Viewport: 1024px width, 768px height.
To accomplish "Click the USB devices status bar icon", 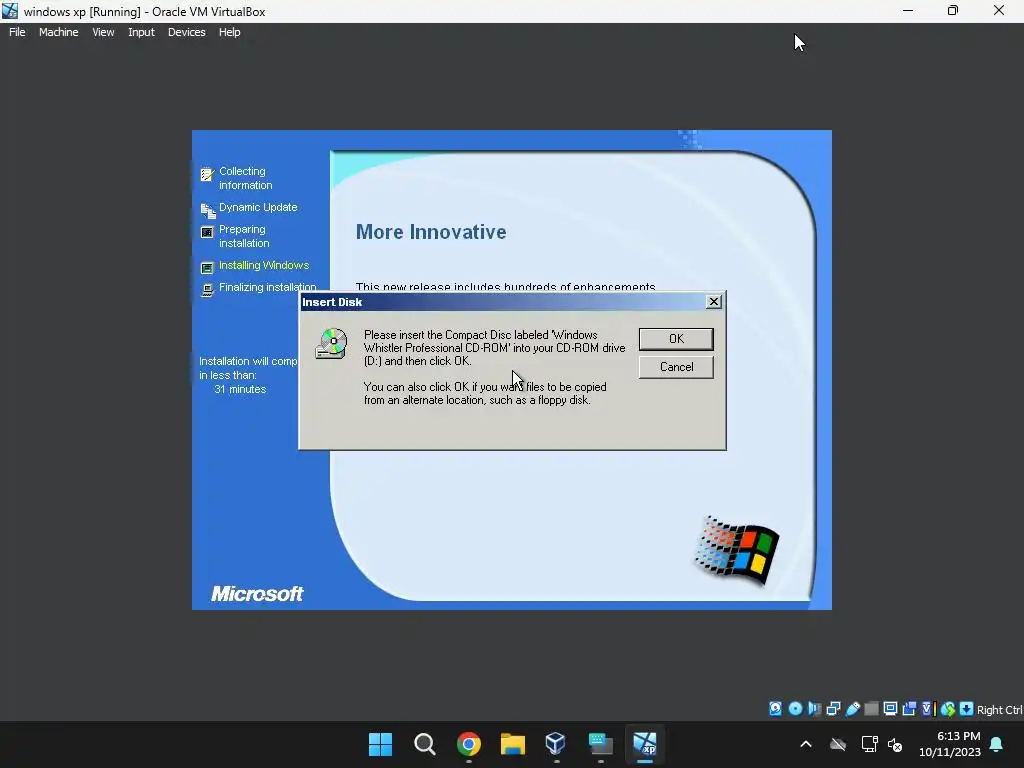I will tap(853, 709).
